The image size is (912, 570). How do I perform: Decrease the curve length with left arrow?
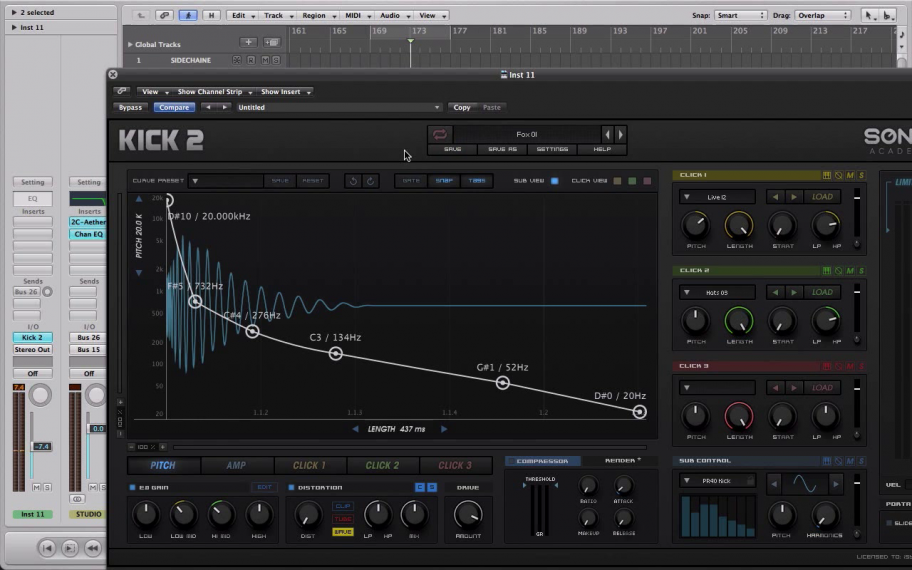tap(355, 429)
